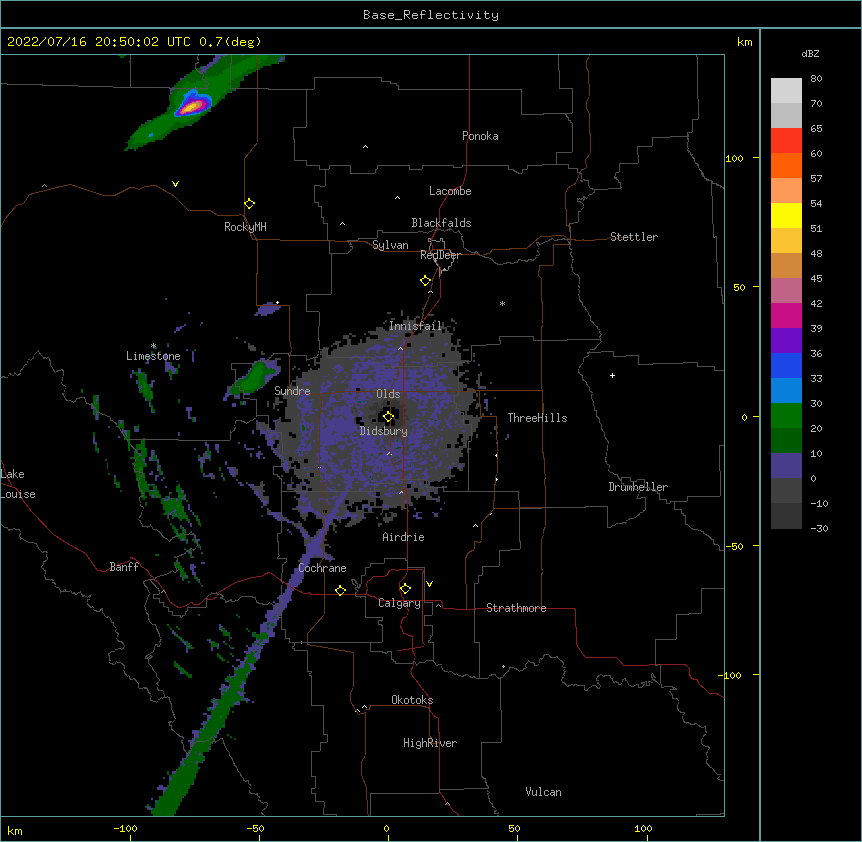Click the Base_Reflectivity title

click(431, 15)
